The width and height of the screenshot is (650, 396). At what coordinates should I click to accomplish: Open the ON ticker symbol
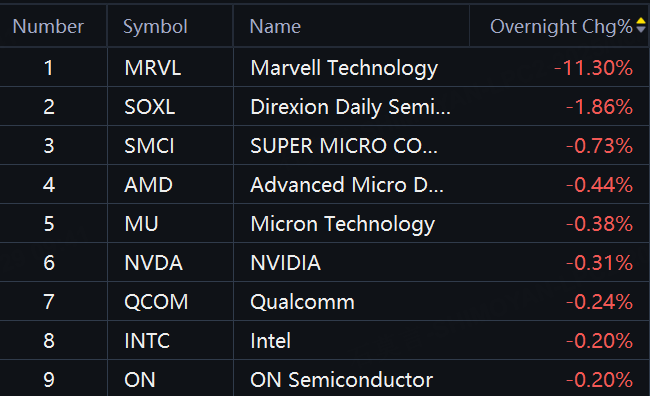tap(140, 379)
